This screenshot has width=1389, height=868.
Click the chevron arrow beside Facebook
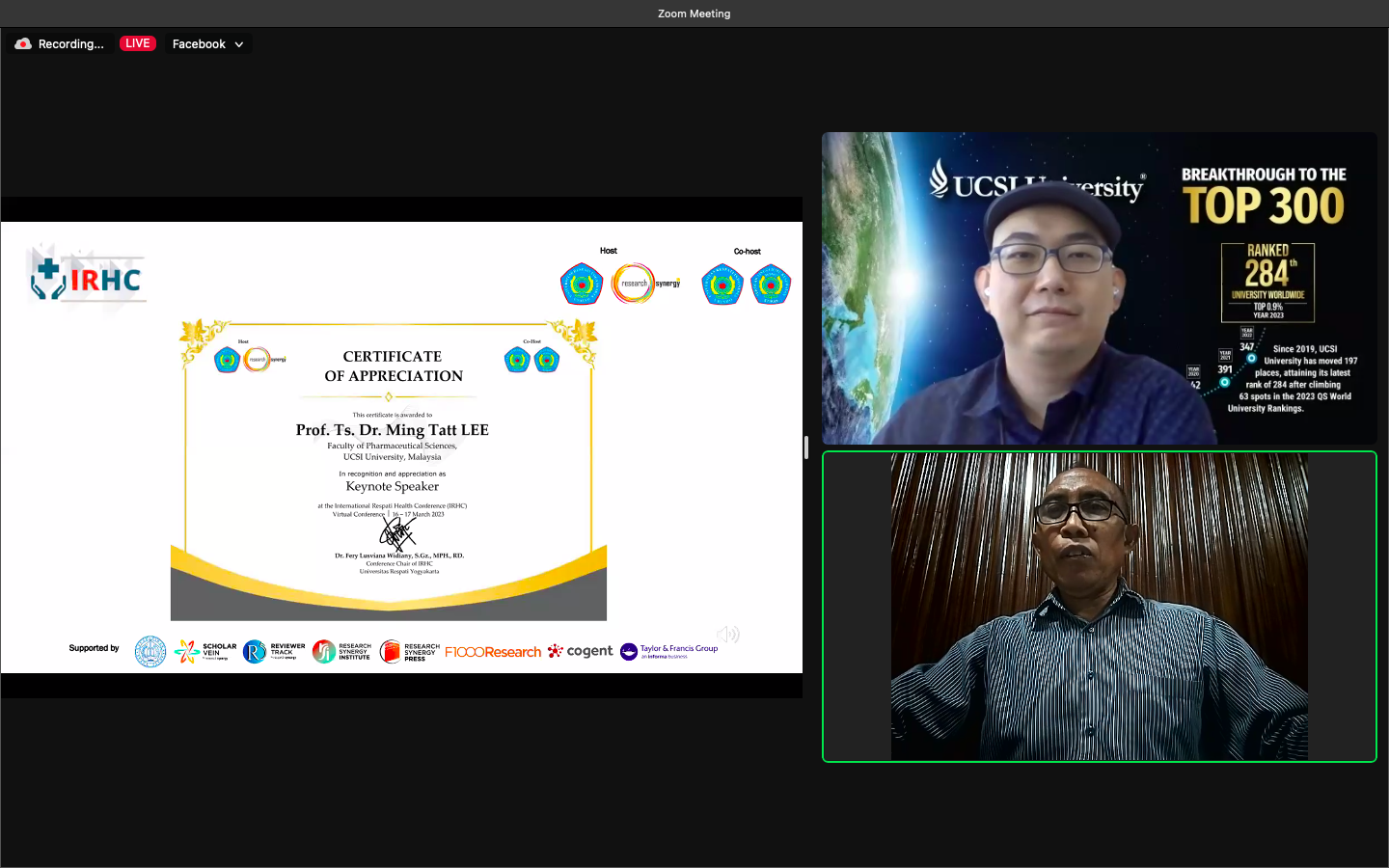(x=239, y=44)
